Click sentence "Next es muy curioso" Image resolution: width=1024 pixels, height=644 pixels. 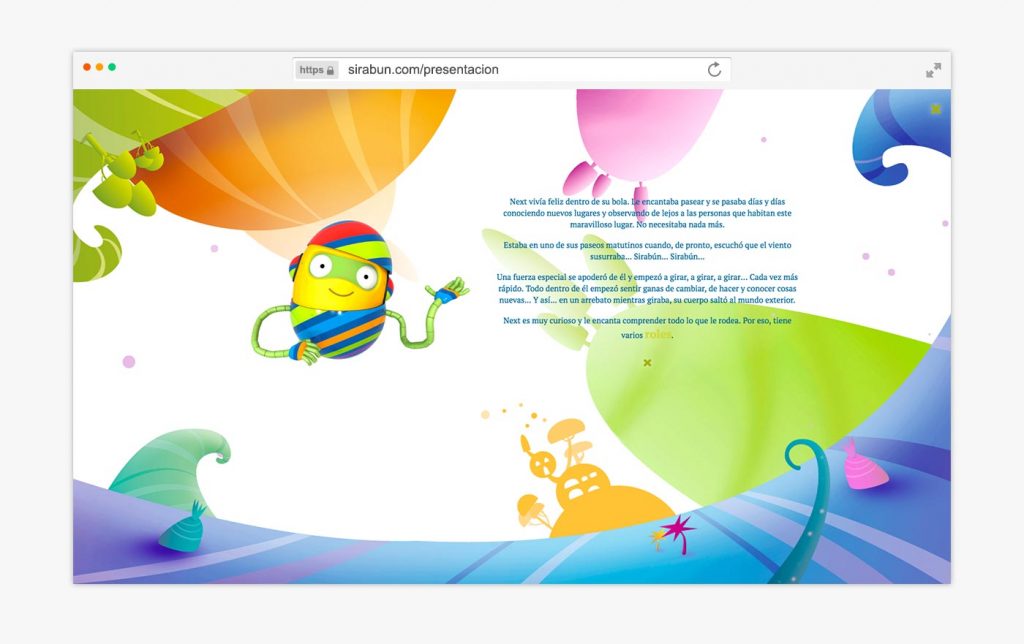[x=647, y=327]
